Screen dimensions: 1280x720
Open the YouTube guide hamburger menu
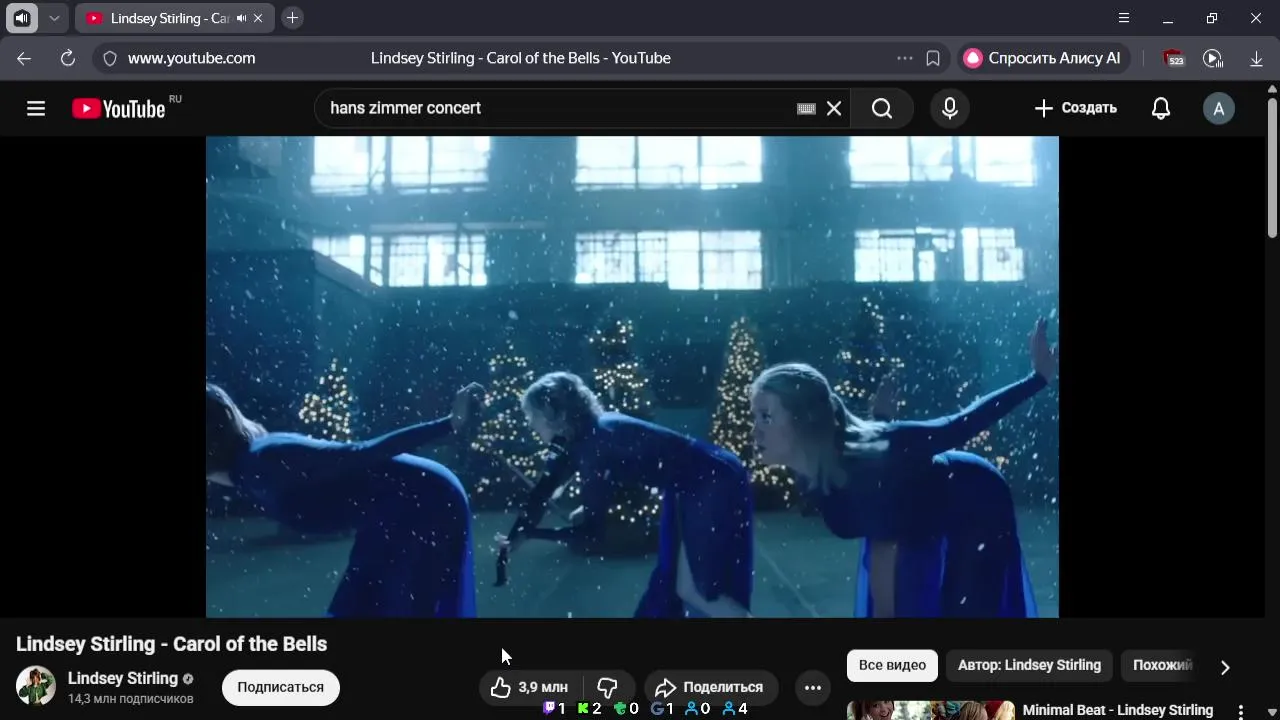pyautogui.click(x=36, y=108)
